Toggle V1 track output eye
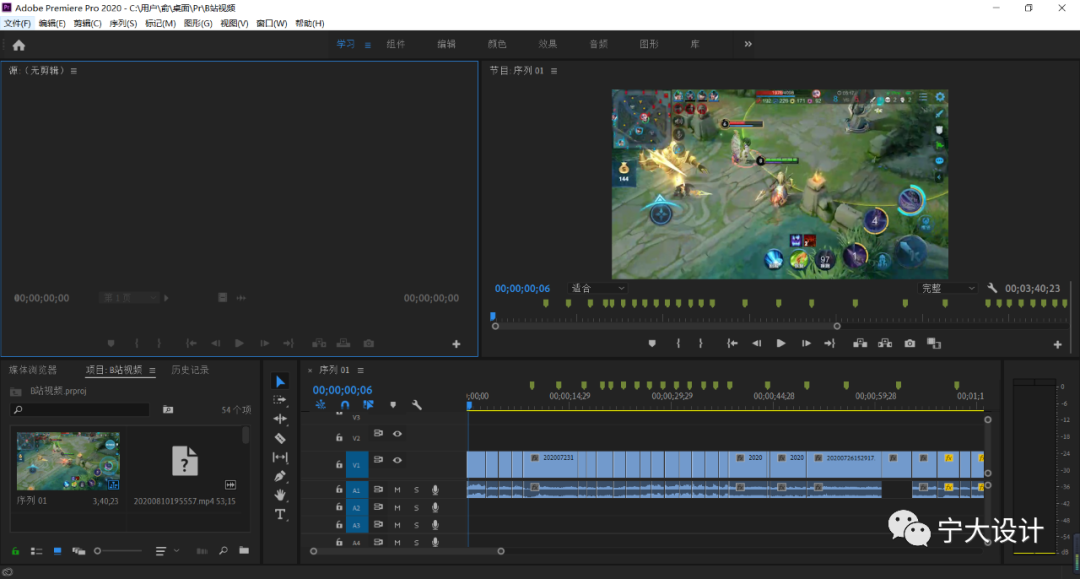This screenshot has width=1080, height=579. pyautogui.click(x=397, y=460)
